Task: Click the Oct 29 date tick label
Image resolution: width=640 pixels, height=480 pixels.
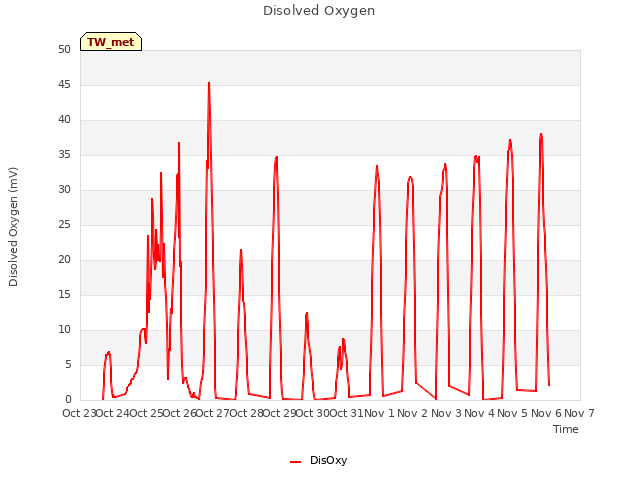Action: tap(279, 413)
